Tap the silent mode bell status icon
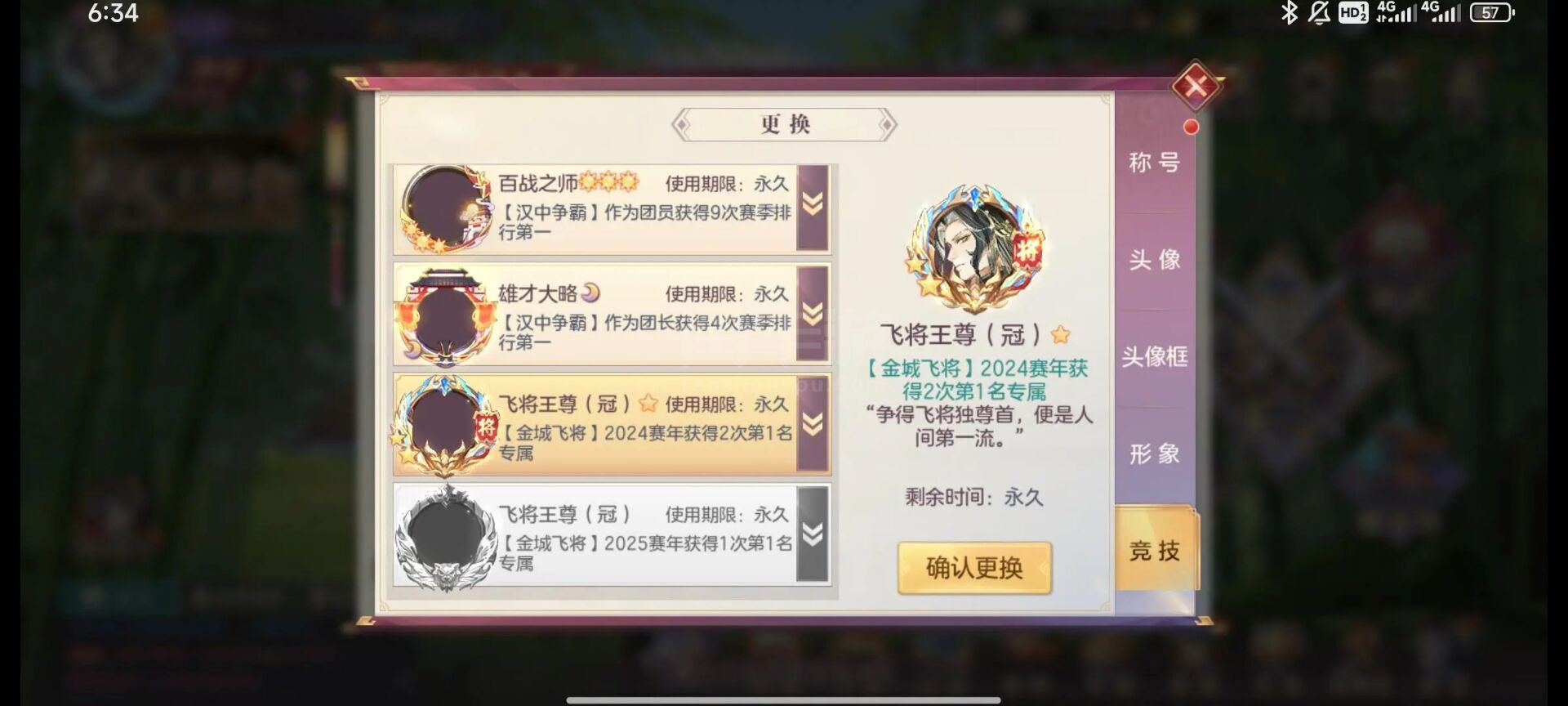 [1318, 12]
